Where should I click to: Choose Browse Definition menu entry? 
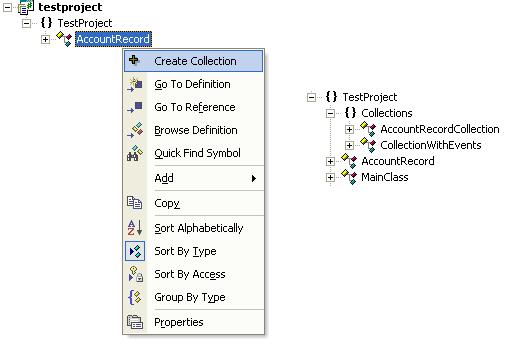tap(193, 130)
